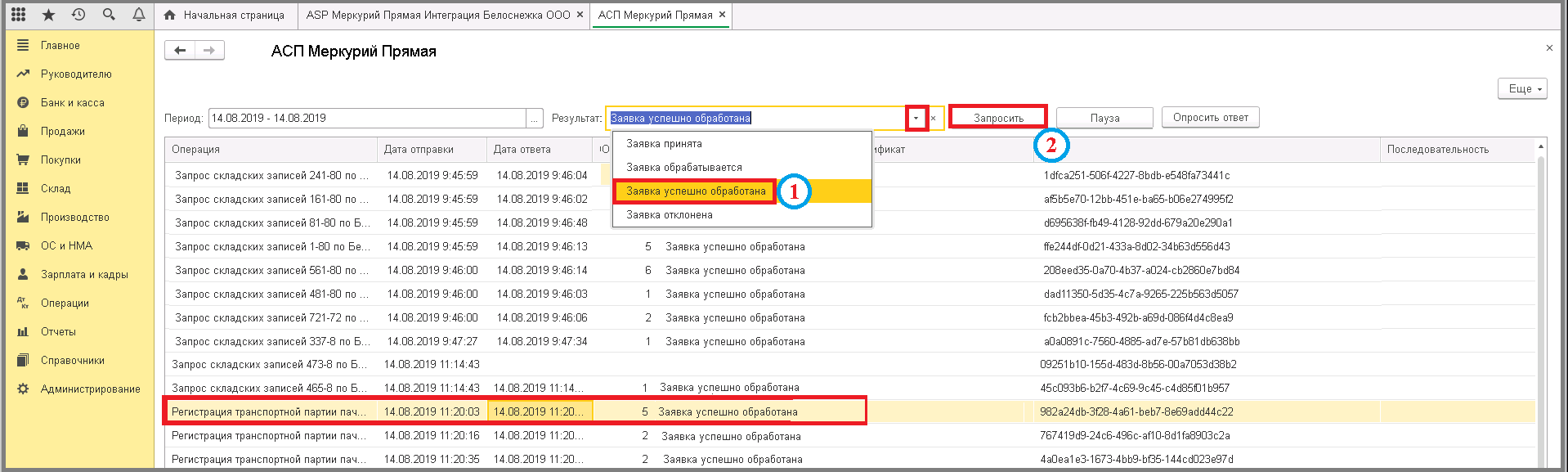
Task: Open the Главное section
Action: [x=60, y=46]
